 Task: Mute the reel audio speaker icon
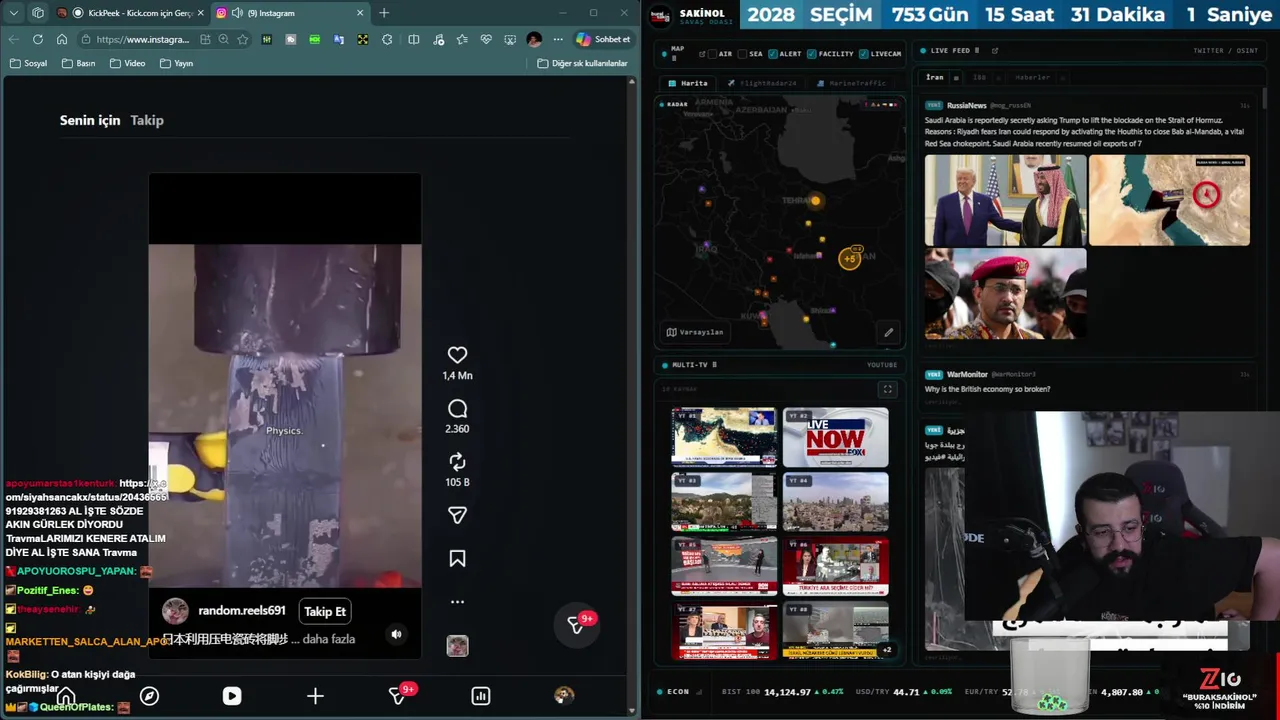tap(396, 634)
